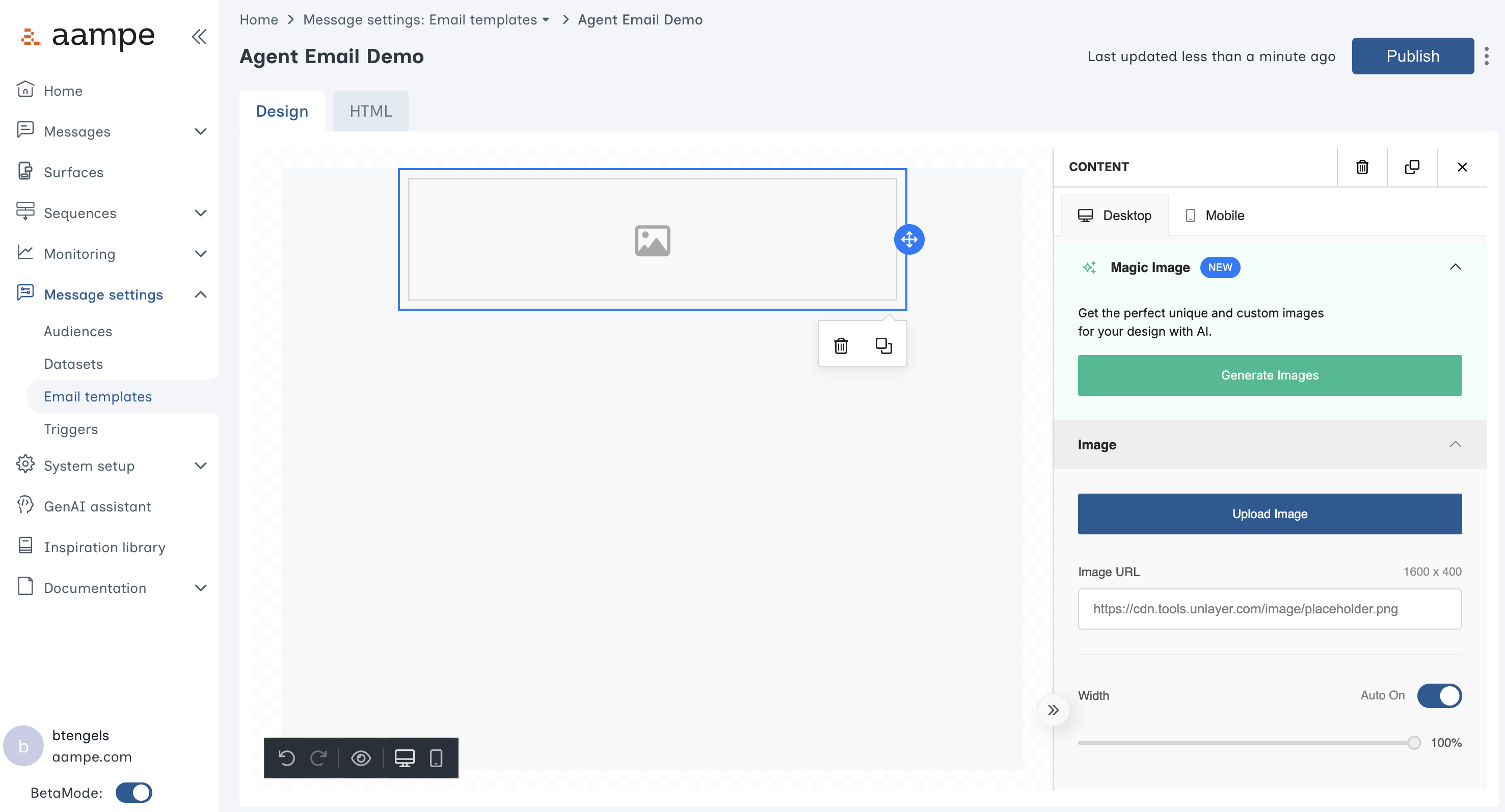This screenshot has width=1505, height=812.
Task: Collapse the Image section
Action: coord(1456,445)
